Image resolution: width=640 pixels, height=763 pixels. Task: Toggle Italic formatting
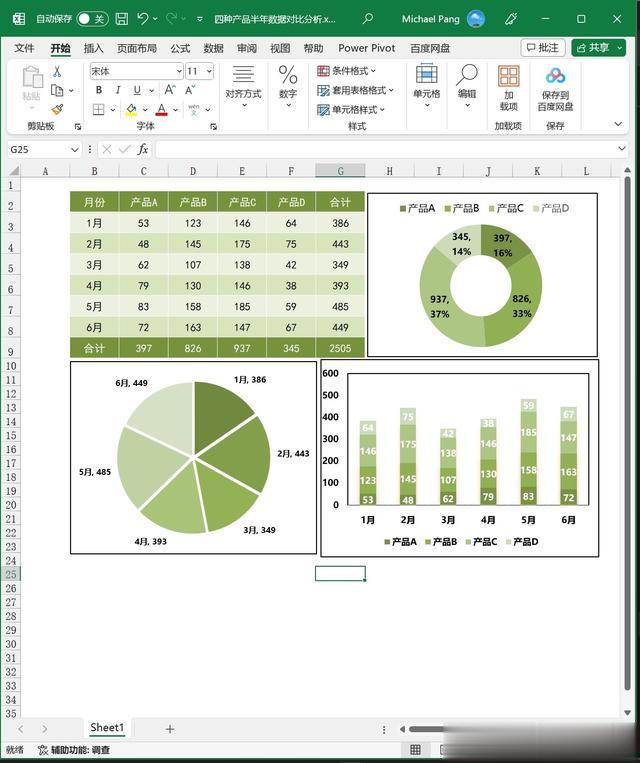pyautogui.click(x=118, y=90)
